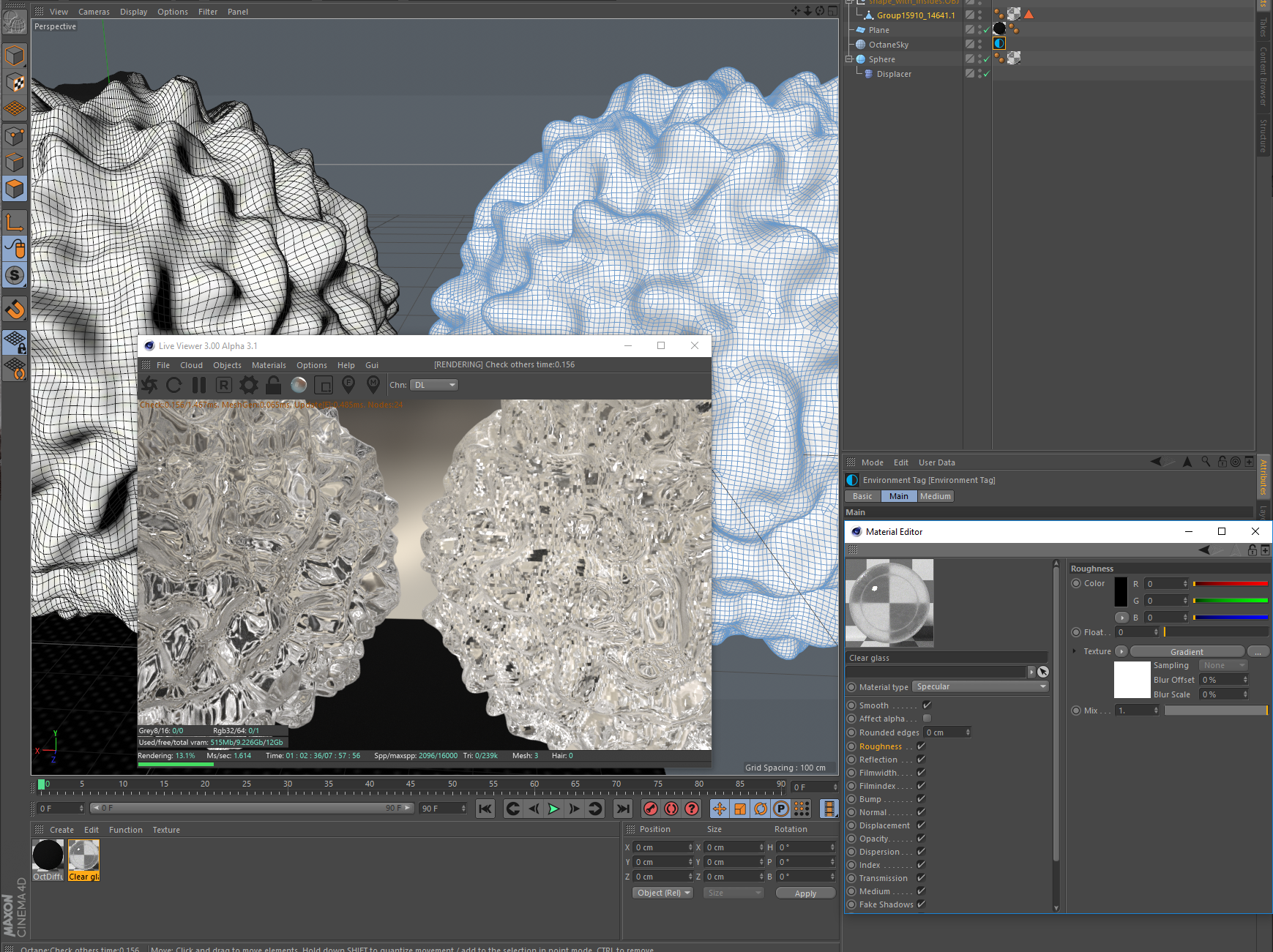Toggle the snap S icon in left toolbar
This screenshot has height=952, width=1273.
point(15,276)
